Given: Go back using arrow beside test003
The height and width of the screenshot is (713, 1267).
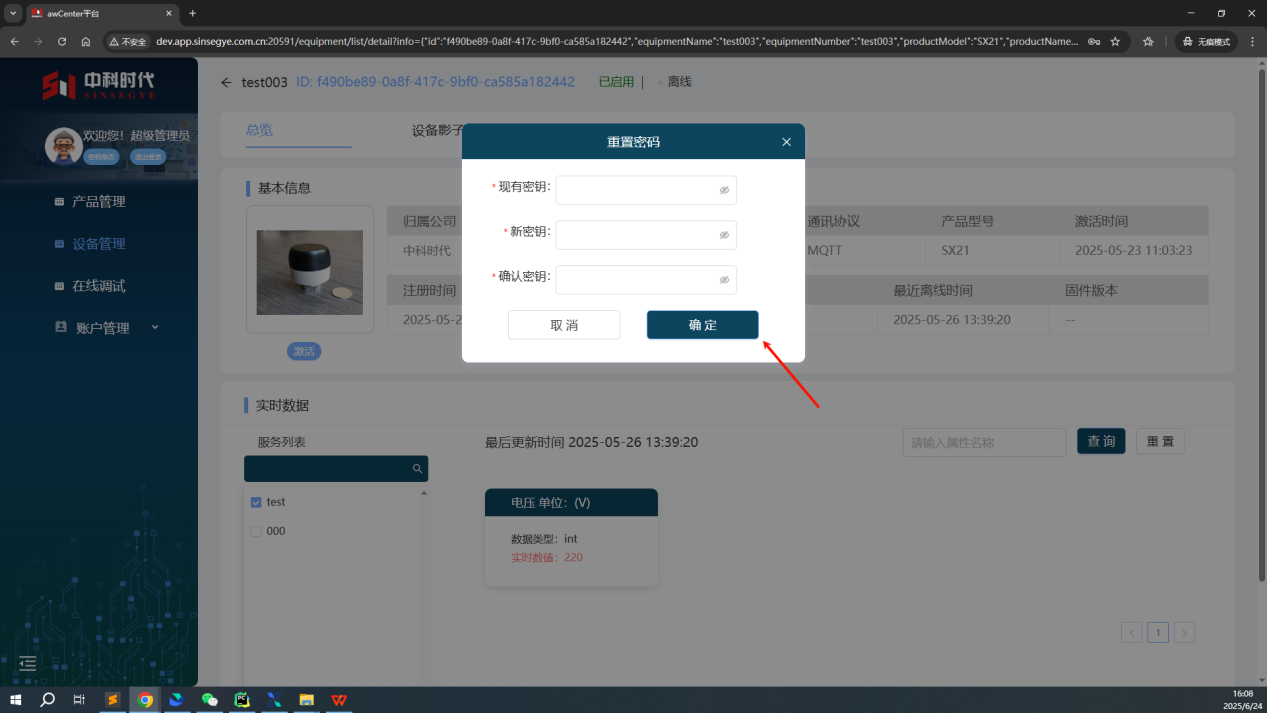Looking at the screenshot, I should (226, 82).
